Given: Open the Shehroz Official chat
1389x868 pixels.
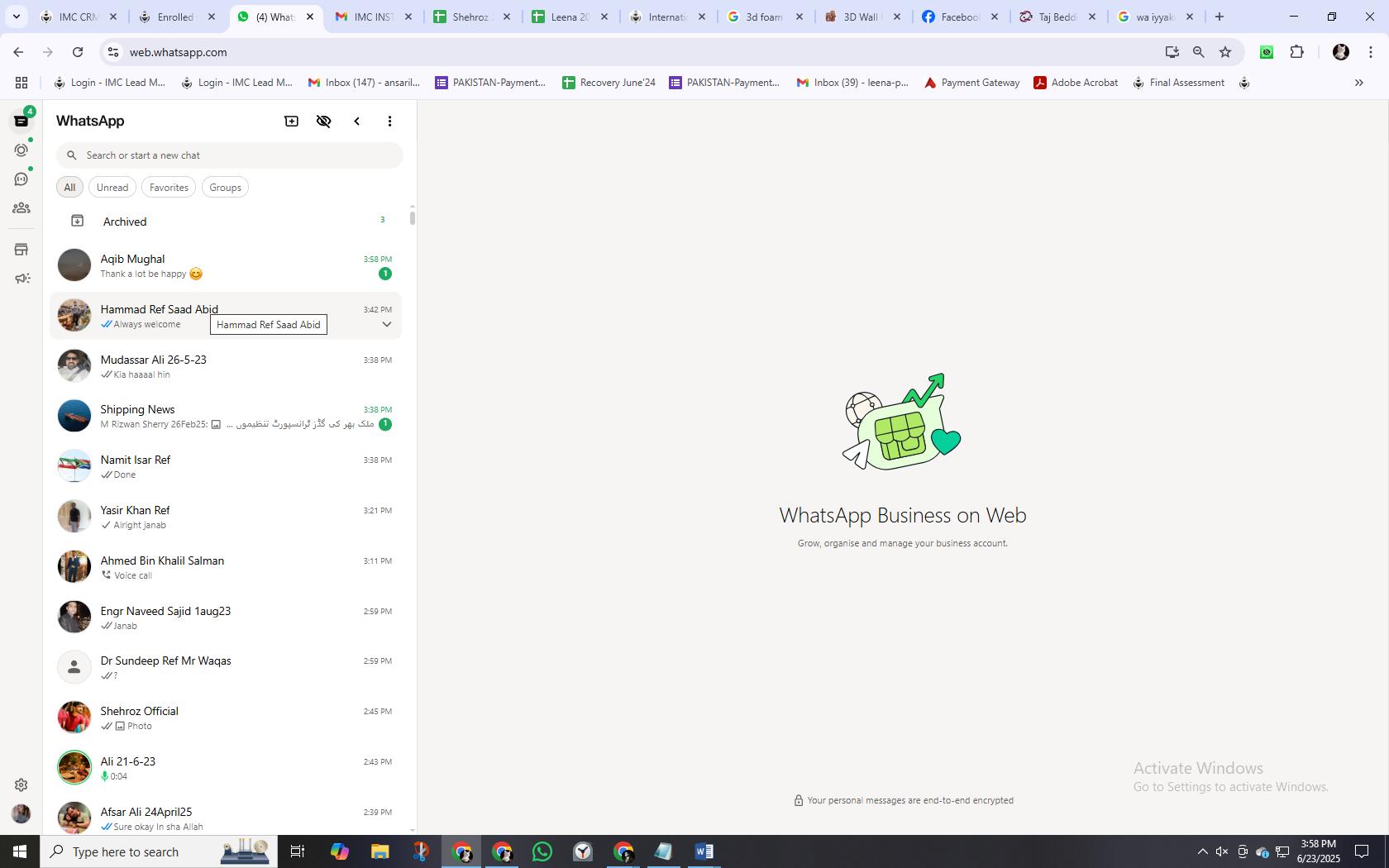Looking at the screenshot, I should point(226,718).
